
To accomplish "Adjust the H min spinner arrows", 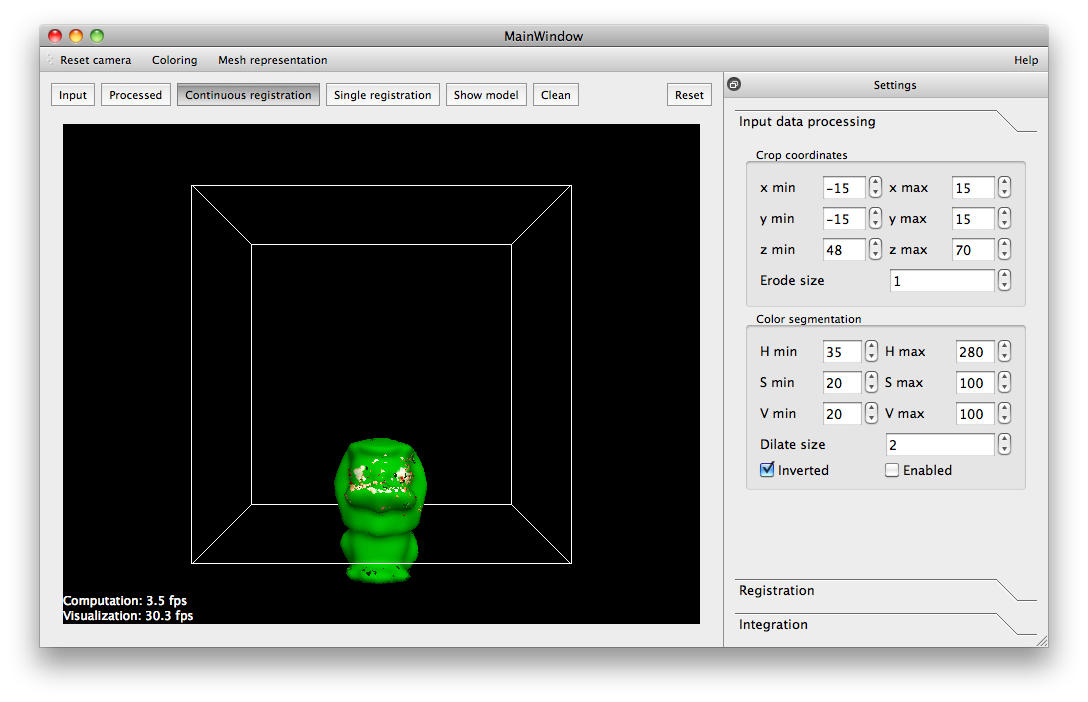I will pos(872,351).
